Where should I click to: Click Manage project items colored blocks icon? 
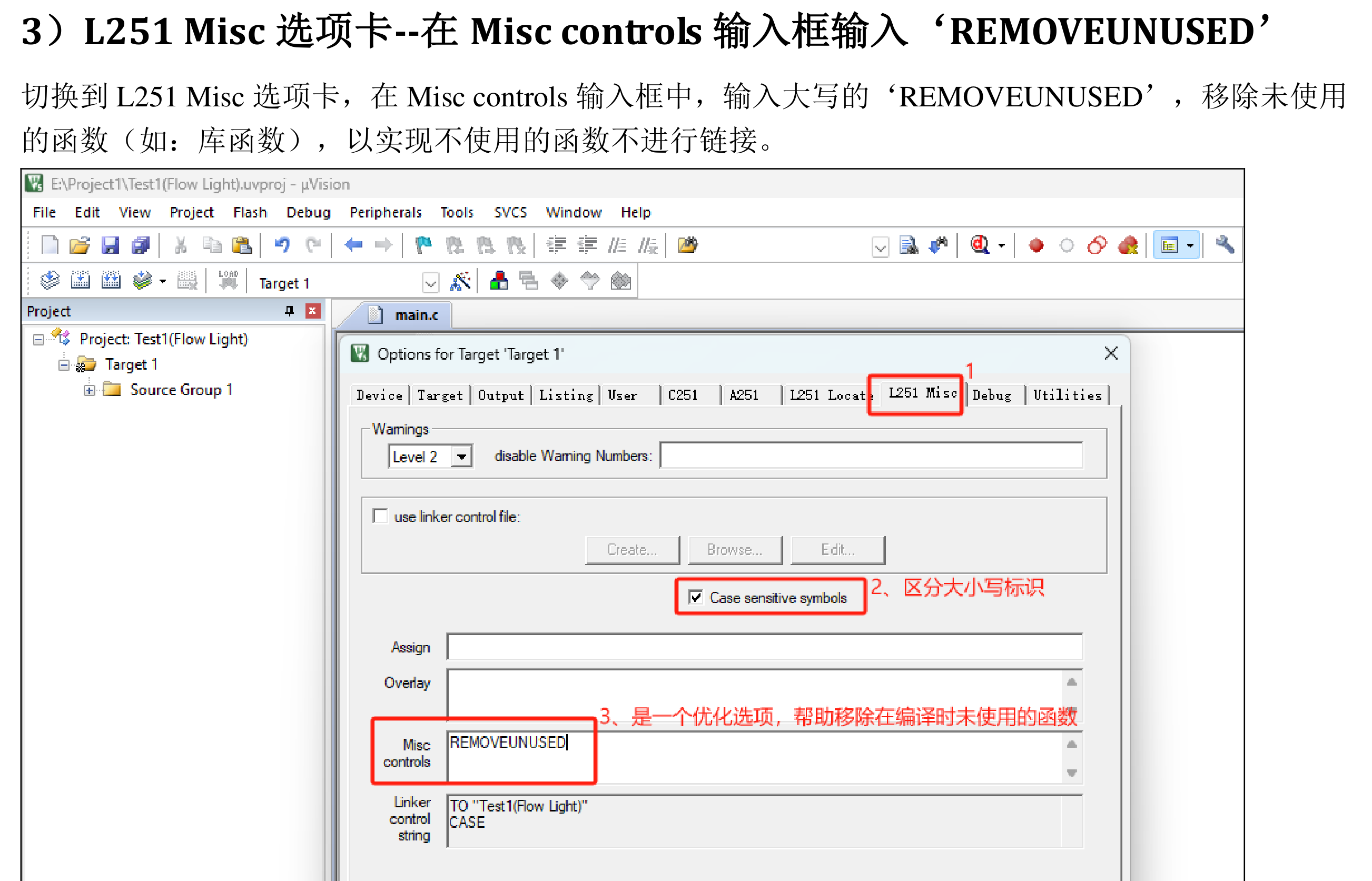(x=499, y=281)
